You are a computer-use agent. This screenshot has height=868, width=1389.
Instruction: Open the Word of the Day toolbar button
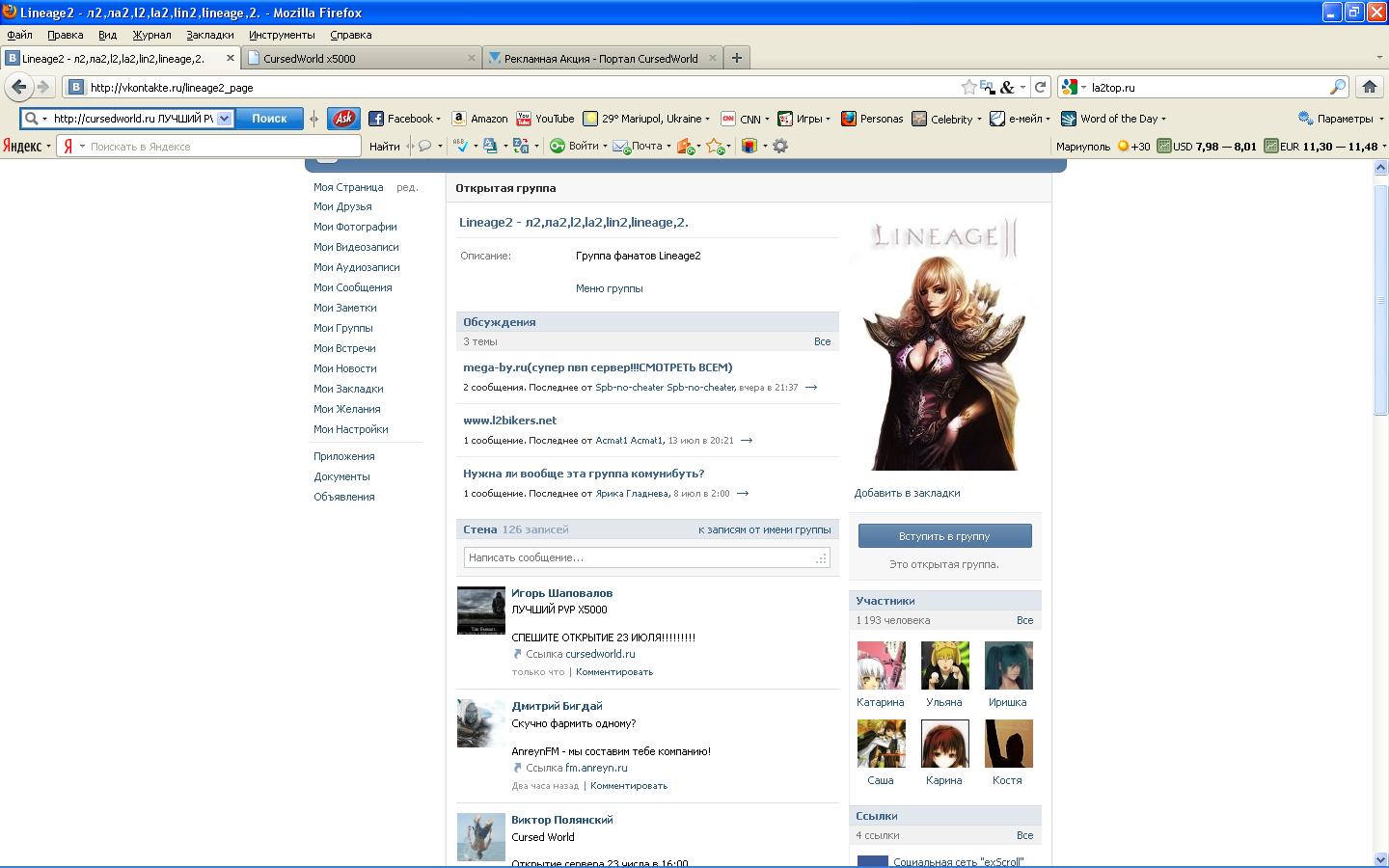(x=1113, y=119)
